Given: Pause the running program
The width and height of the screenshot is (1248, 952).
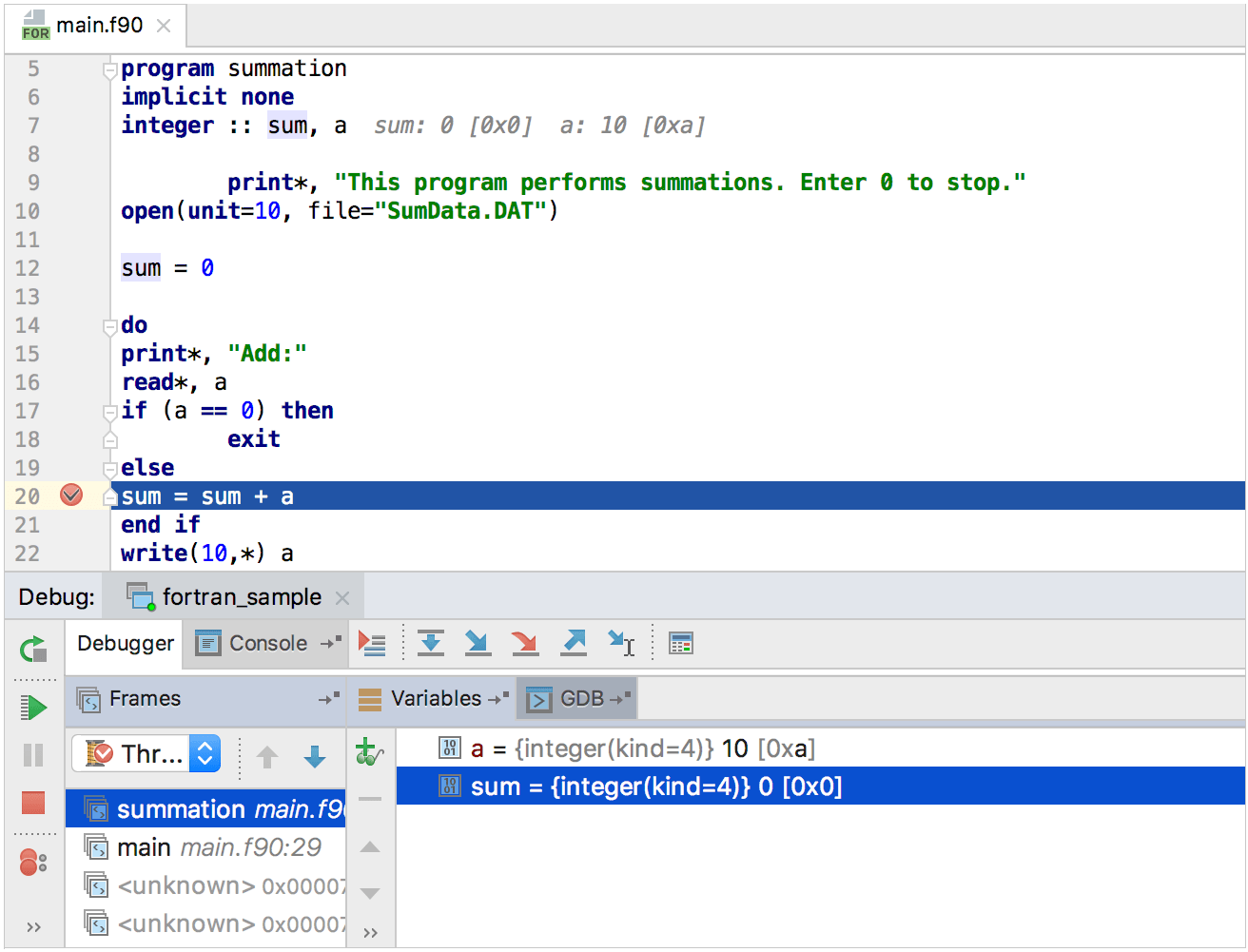Looking at the screenshot, I should tap(31, 755).
